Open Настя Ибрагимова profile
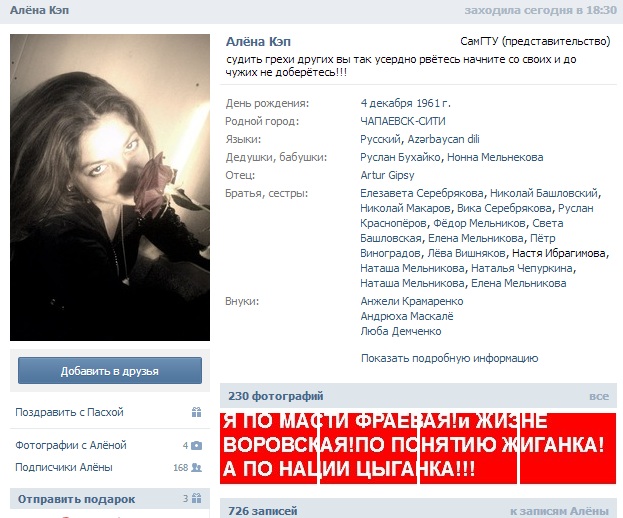The height and width of the screenshot is (518, 623). click(x=559, y=253)
